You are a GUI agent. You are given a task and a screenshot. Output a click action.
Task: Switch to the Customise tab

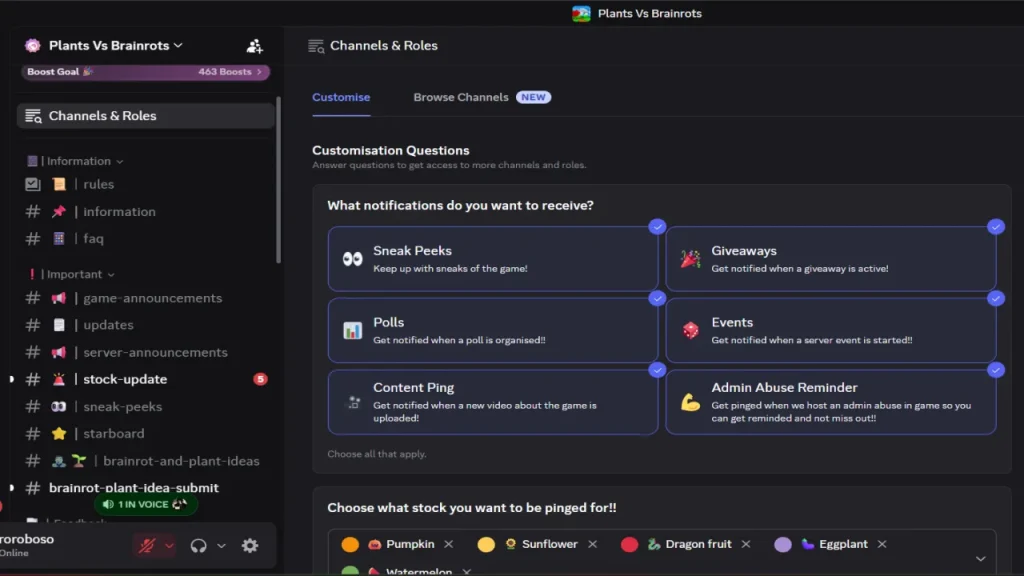(341, 97)
